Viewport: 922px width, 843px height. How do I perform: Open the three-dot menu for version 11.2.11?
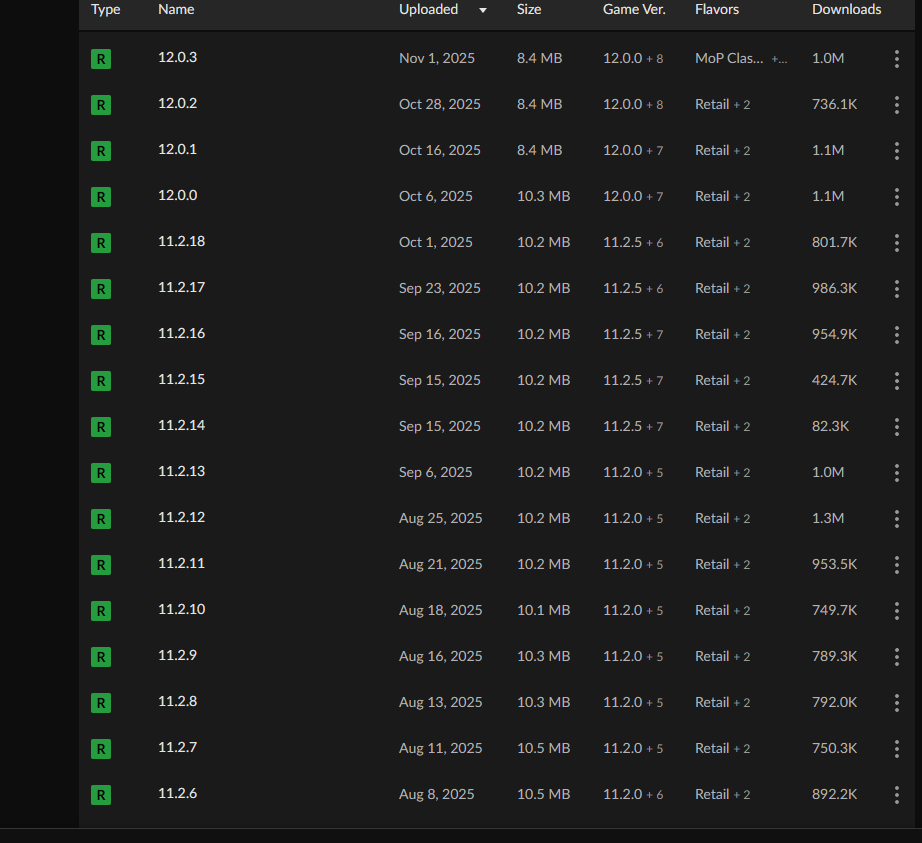click(896, 565)
